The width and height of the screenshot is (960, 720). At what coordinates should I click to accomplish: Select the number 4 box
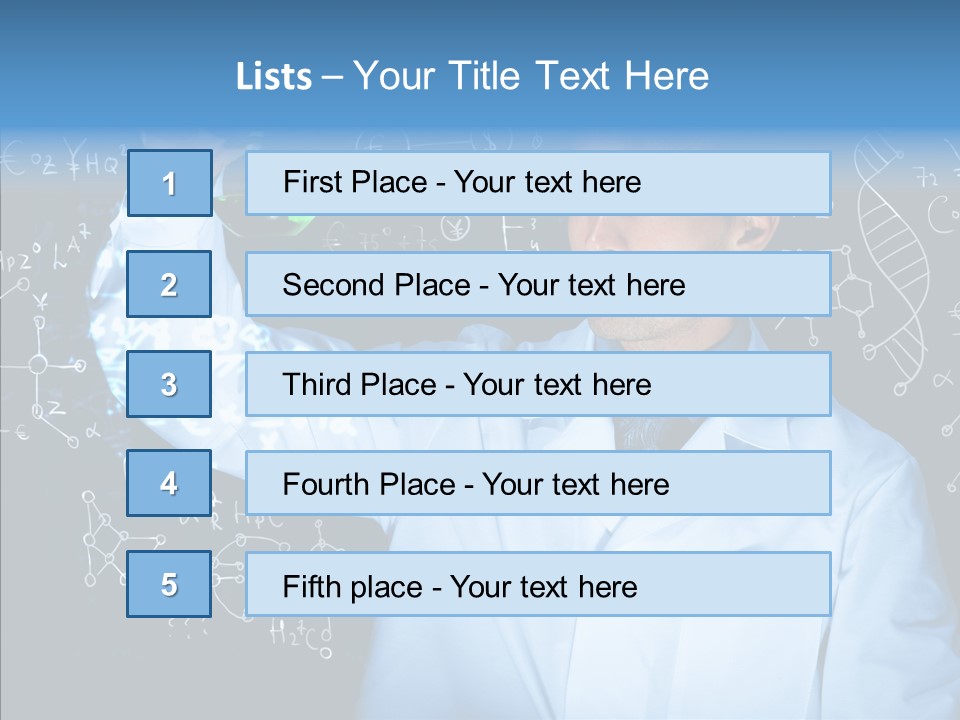(169, 483)
